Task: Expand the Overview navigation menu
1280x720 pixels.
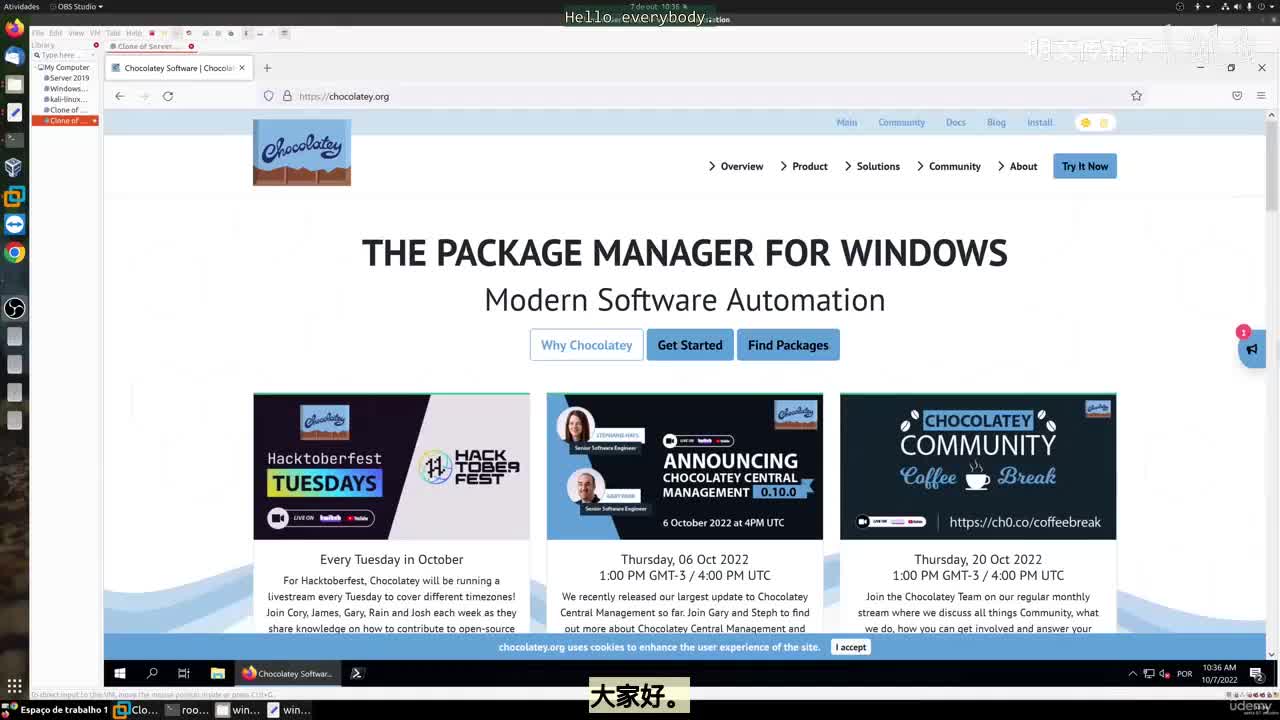Action: pyautogui.click(x=736, y=166)
